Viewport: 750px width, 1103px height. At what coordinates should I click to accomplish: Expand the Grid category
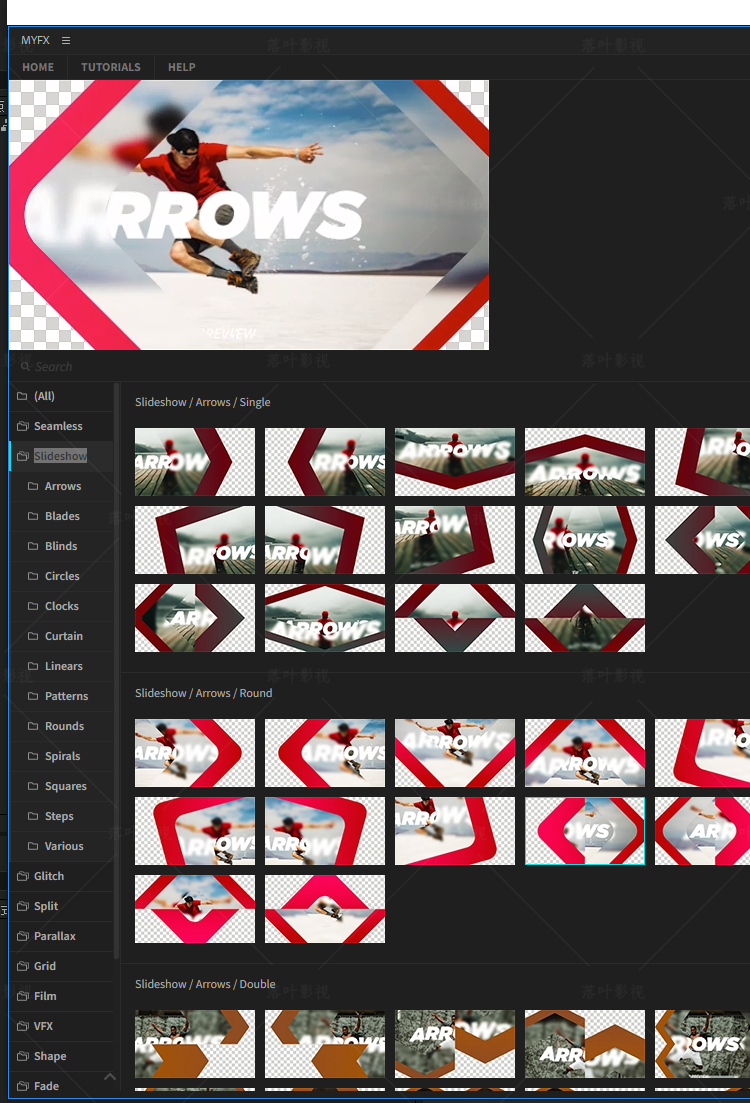[62, 967]
